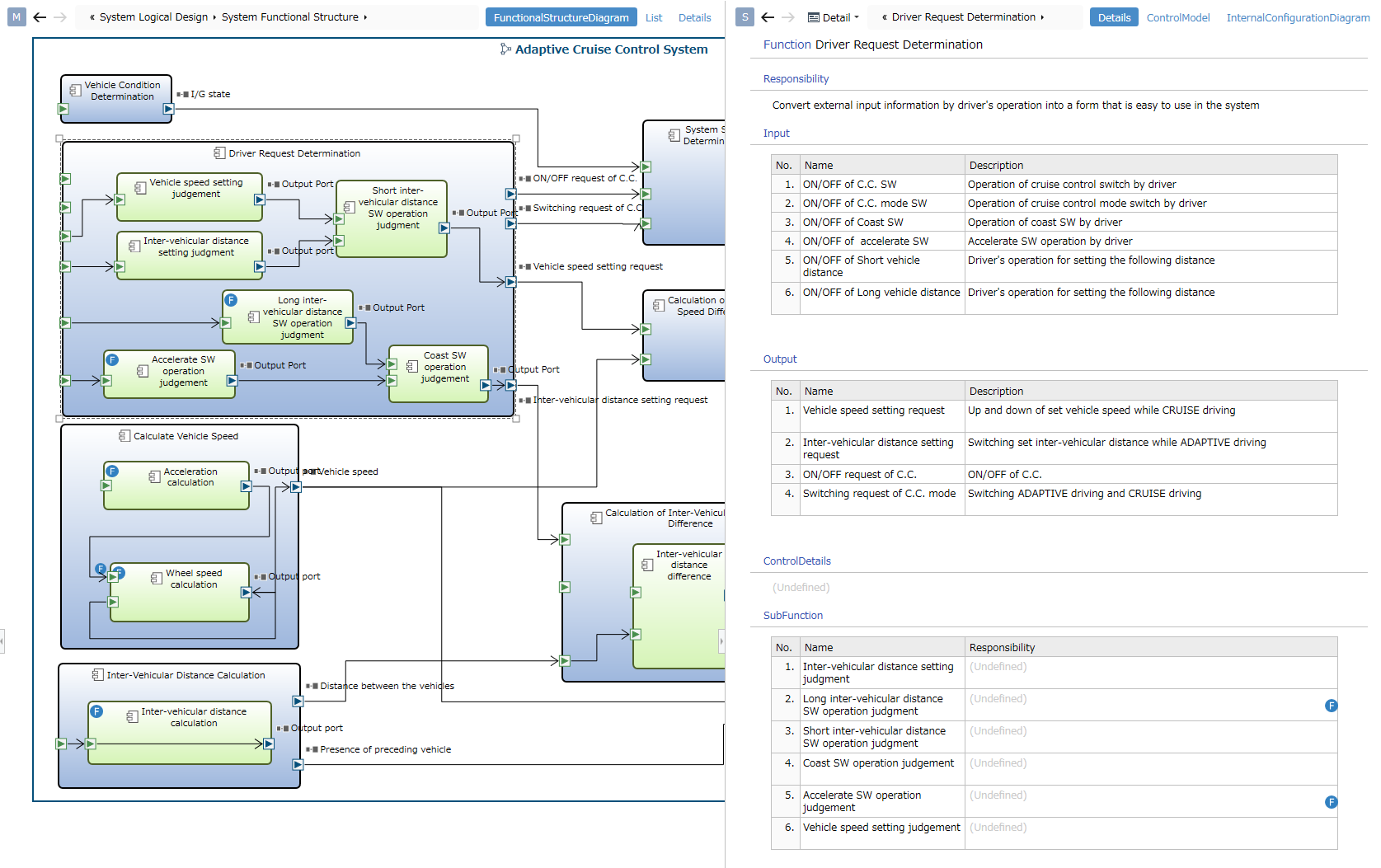Go back in the left diagram panel
The image size is (1381, 868).
[40, 16]
